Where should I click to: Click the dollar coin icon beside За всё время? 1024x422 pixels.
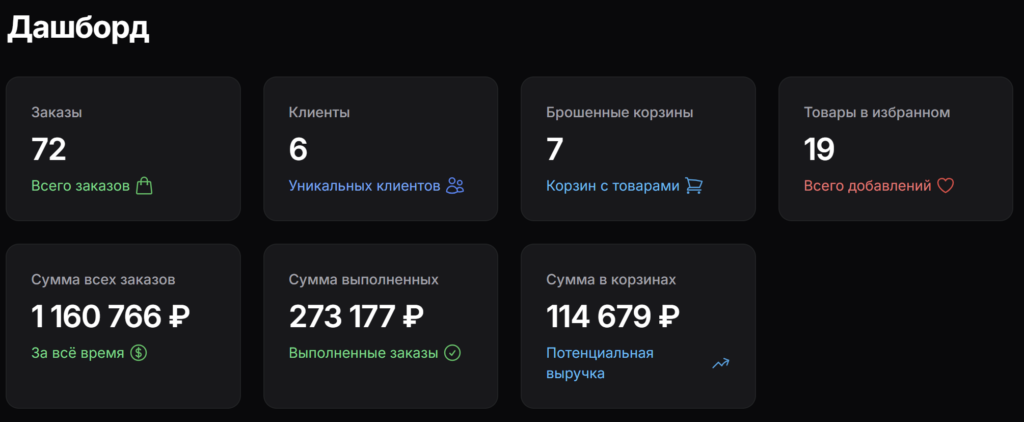coord(139,352)
